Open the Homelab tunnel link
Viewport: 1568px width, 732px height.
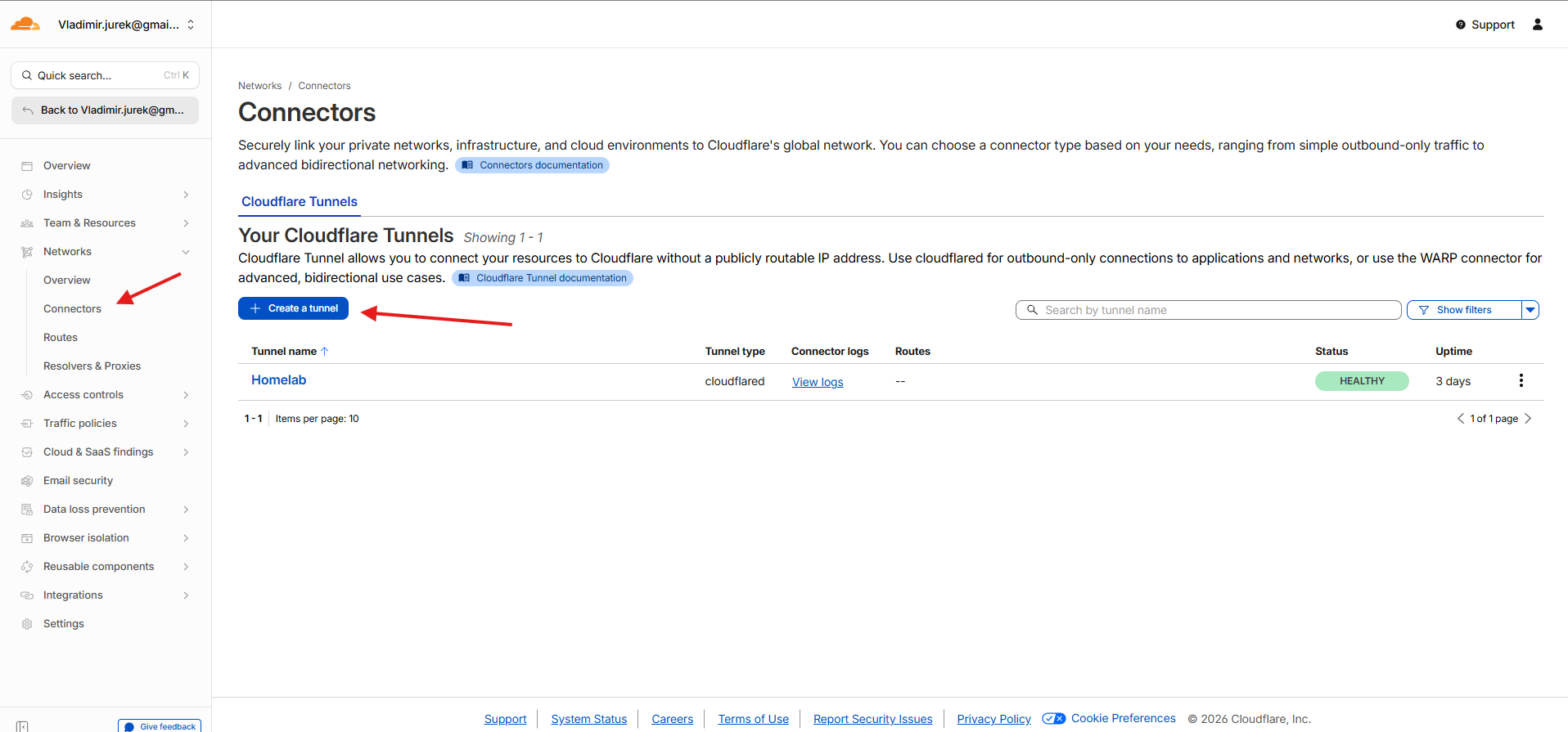click(278, 380)
